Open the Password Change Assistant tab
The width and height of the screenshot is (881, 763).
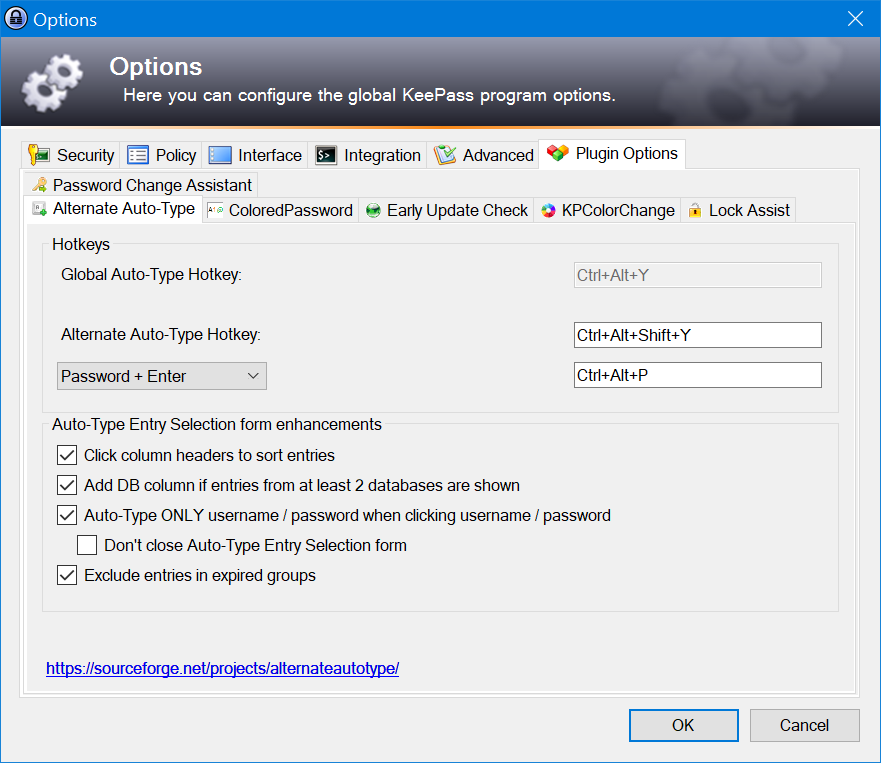point(143,185)
